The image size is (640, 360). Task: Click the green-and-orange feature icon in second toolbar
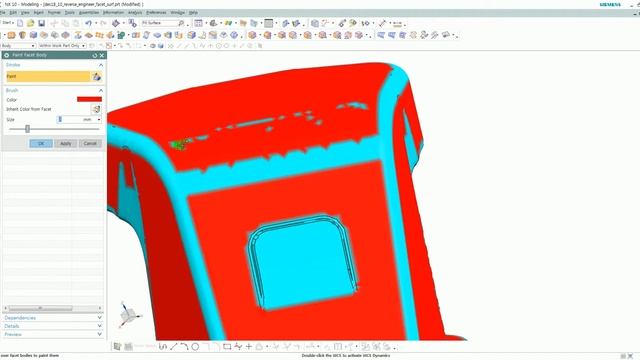click(121, 36)
